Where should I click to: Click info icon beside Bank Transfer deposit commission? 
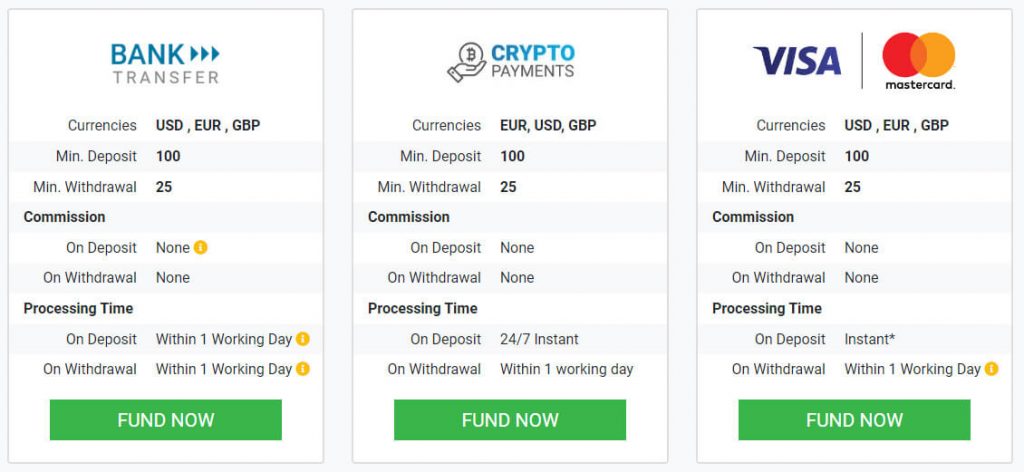tap(201, 247)
